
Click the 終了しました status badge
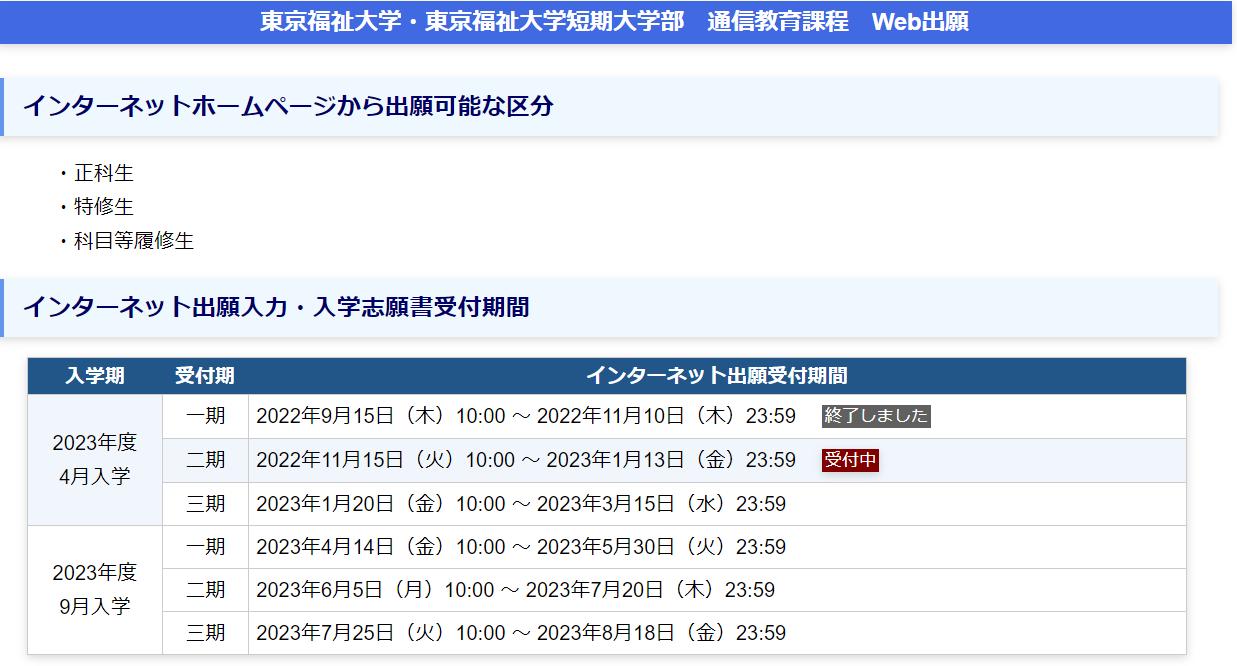coord(876,416)
